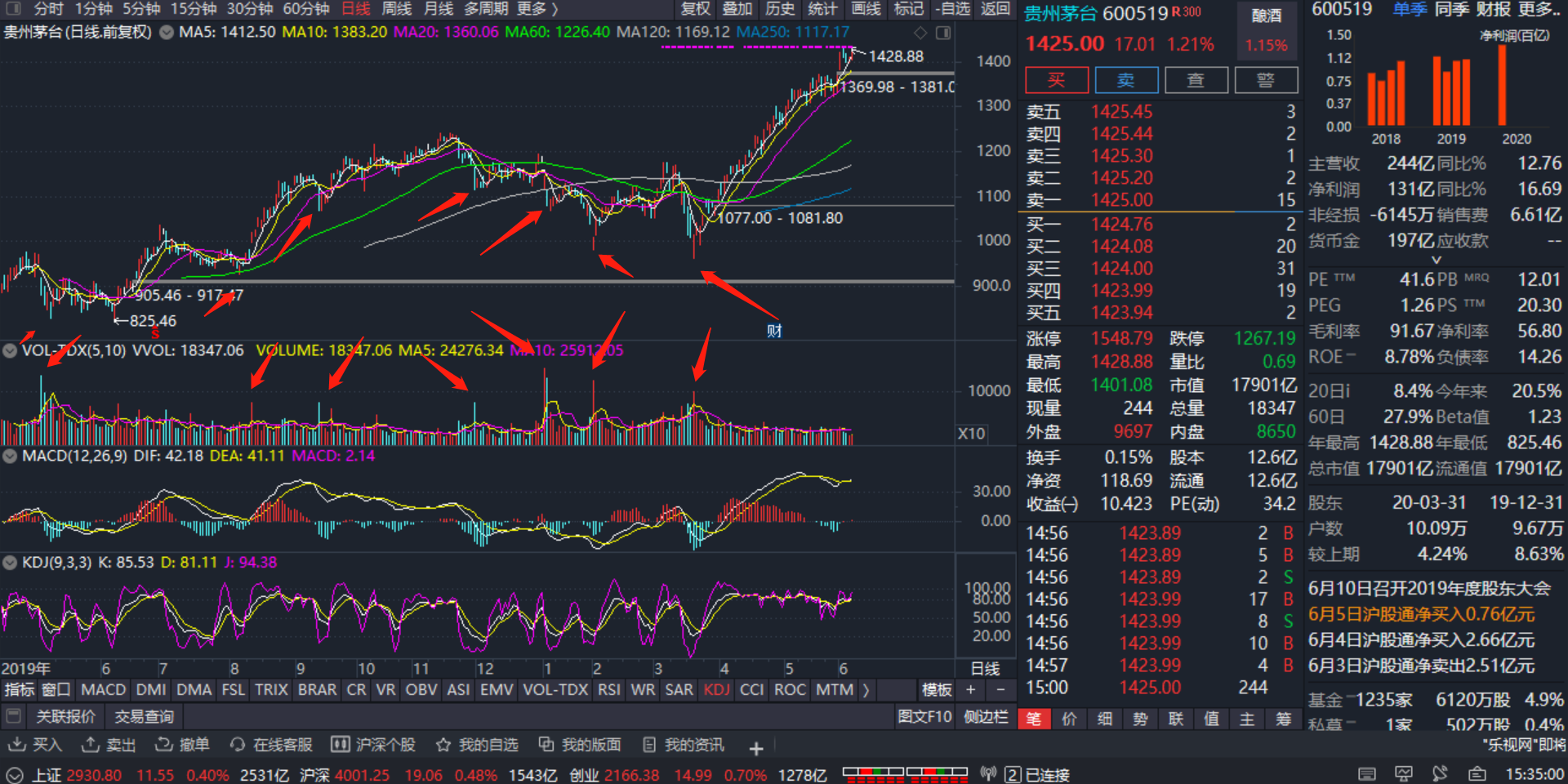Click template minus button to remove pane

(x=1000, y=689)
